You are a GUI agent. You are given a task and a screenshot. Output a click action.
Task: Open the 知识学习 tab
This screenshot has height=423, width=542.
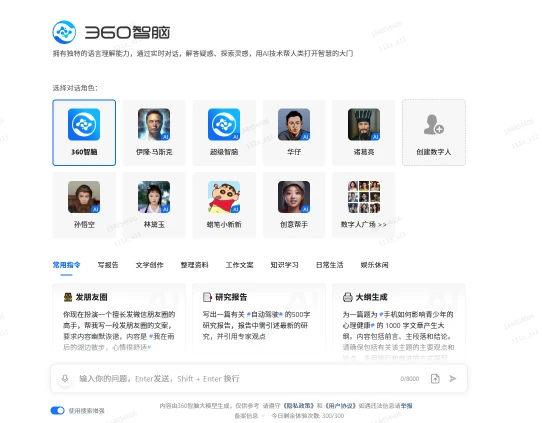coord(284,265)
